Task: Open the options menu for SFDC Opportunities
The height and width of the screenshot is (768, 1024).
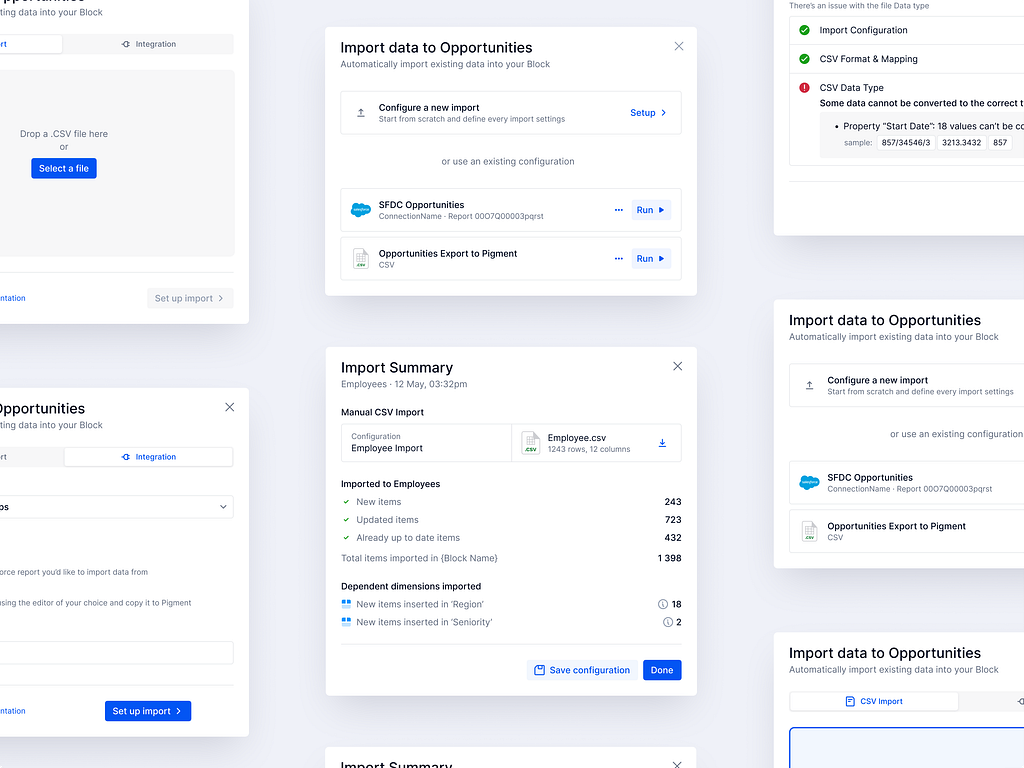Action: tap(618, 210)
